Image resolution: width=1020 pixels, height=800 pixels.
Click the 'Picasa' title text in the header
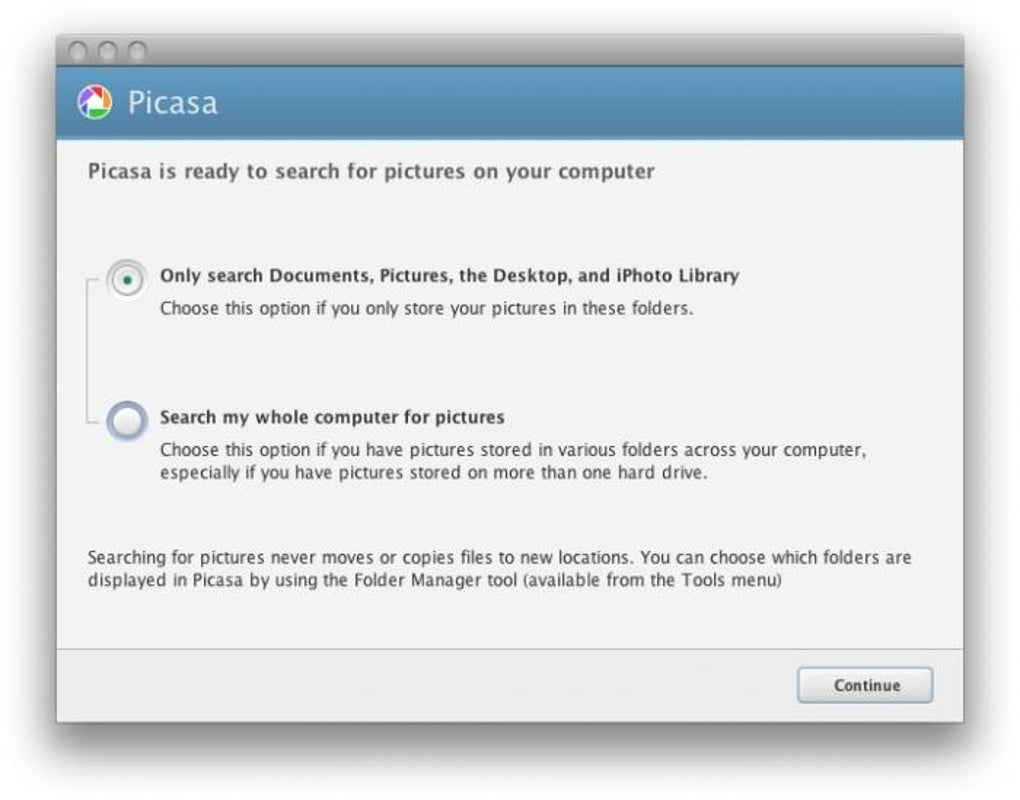(172, 102)
